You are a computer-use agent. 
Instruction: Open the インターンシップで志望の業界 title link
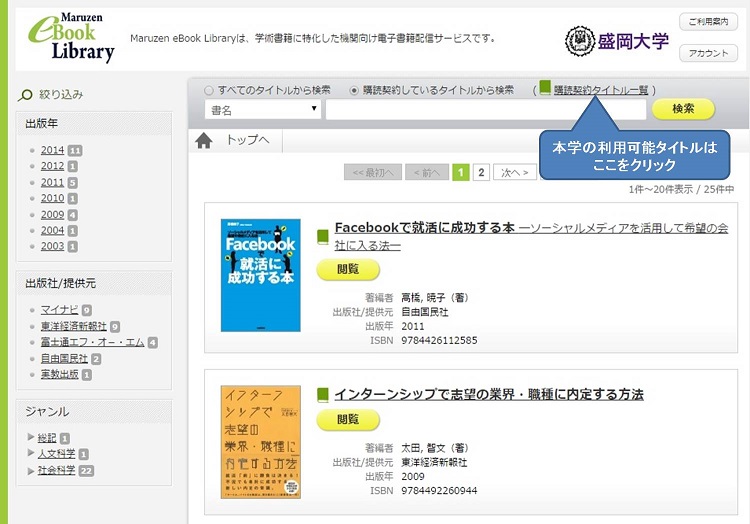489,394
